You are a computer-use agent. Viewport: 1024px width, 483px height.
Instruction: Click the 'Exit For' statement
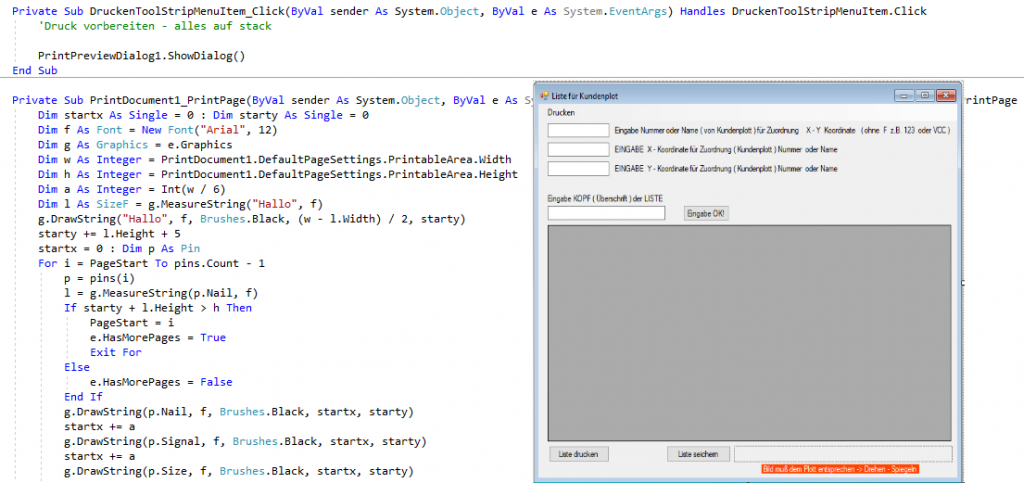pyautogui.click(x=116, y=352)
